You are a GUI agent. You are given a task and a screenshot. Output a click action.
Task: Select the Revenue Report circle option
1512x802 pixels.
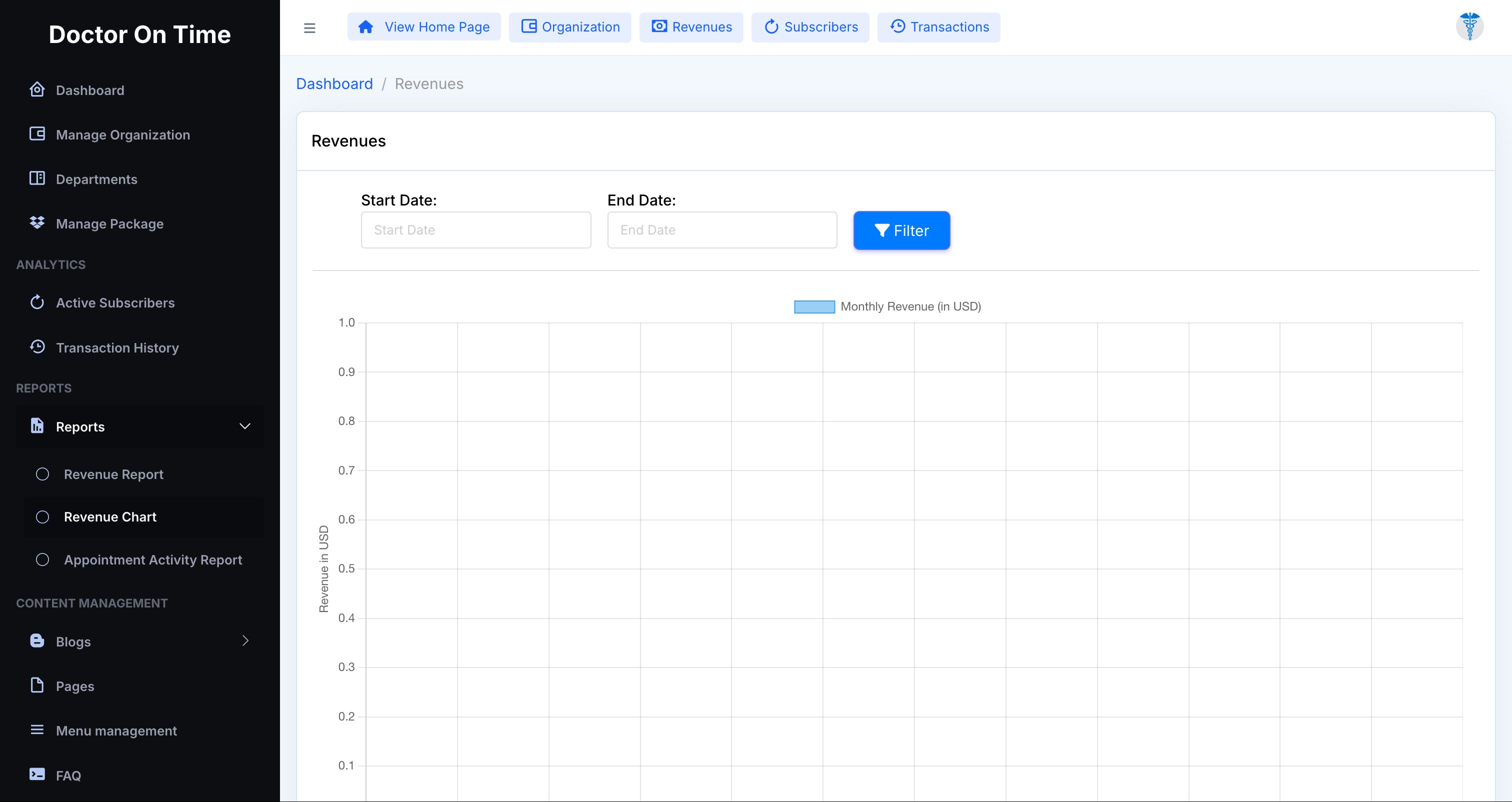tap(42, 474)
